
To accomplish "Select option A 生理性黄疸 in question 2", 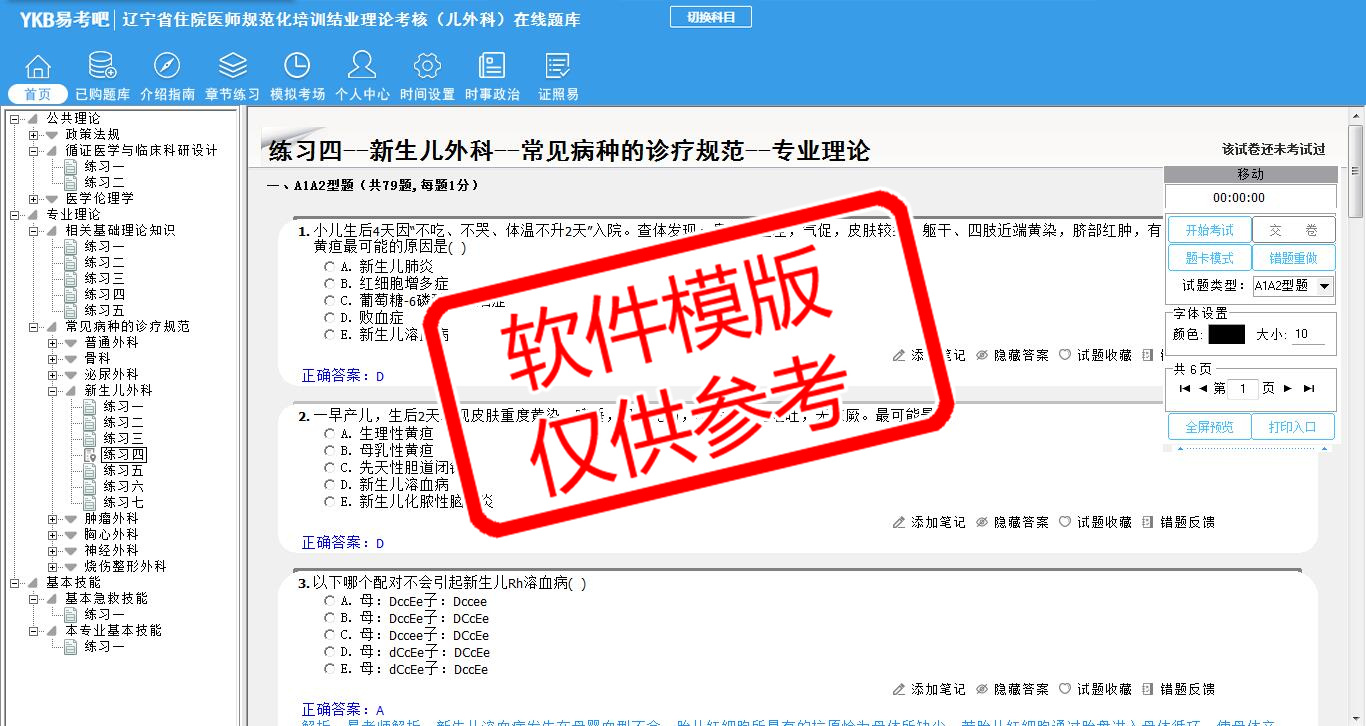I will tap(329, 434).
